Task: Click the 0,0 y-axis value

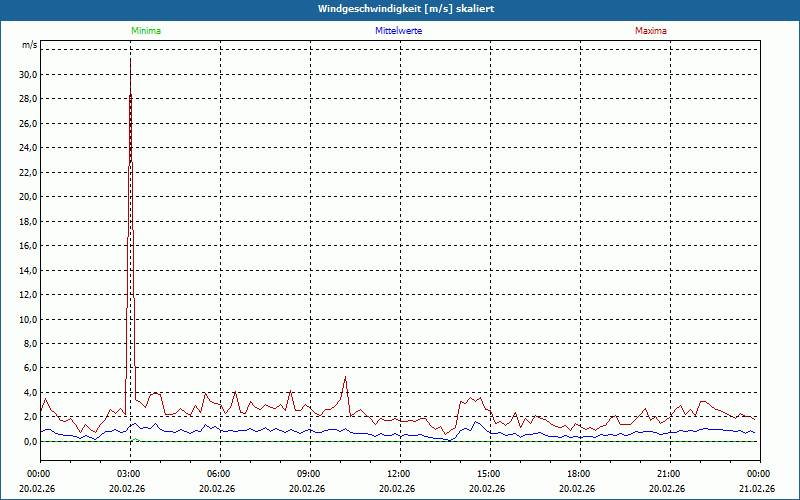Action: coord(30,442)
